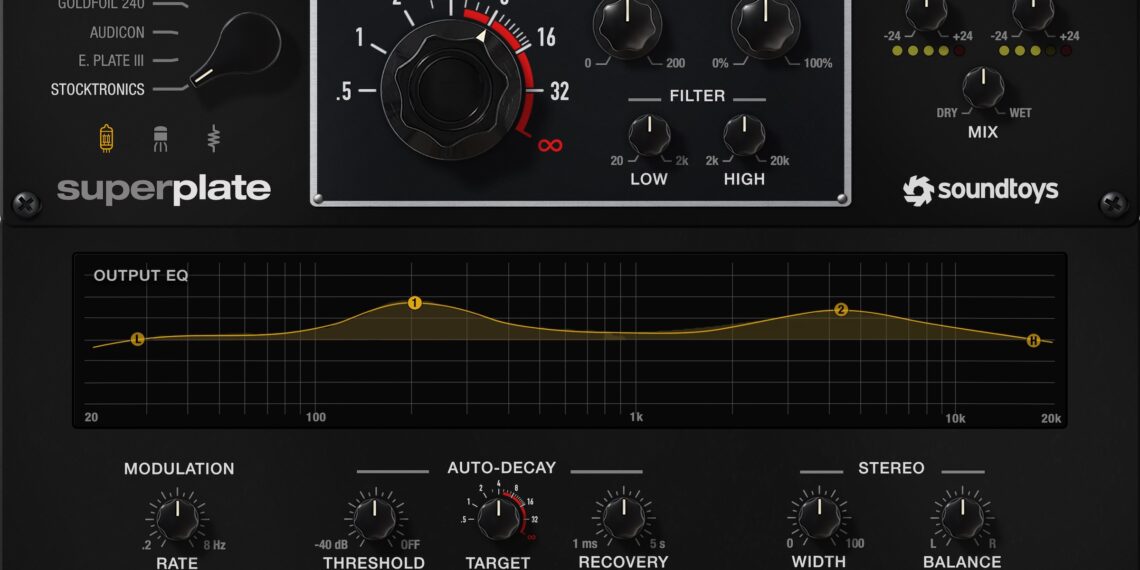Click the right red clip LED
Screen dimensions: 1140x570
[1066, 51]
